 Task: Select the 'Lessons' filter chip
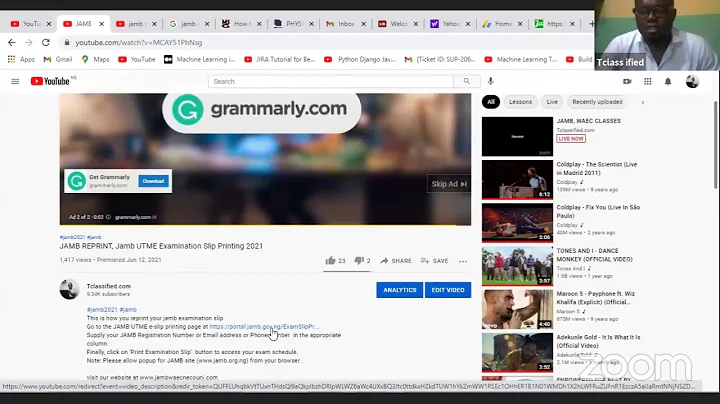tap(520, 102)
